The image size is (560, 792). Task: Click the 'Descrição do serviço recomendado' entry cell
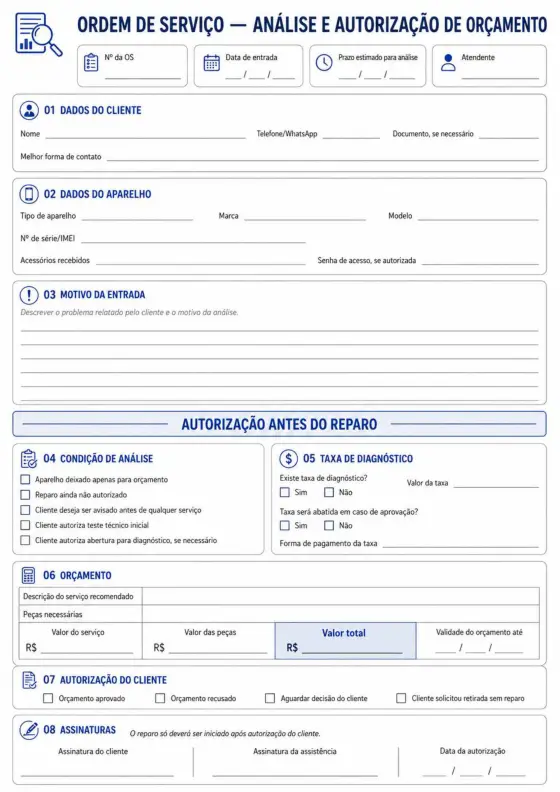click(x=341, y=596)
